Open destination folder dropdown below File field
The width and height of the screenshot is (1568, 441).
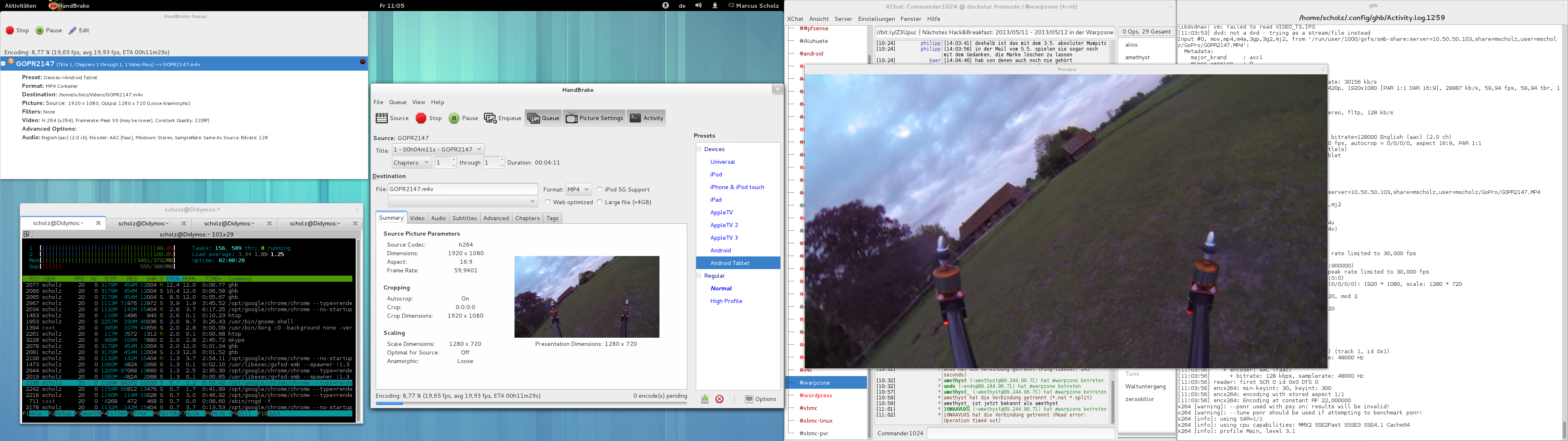(463, 202)
